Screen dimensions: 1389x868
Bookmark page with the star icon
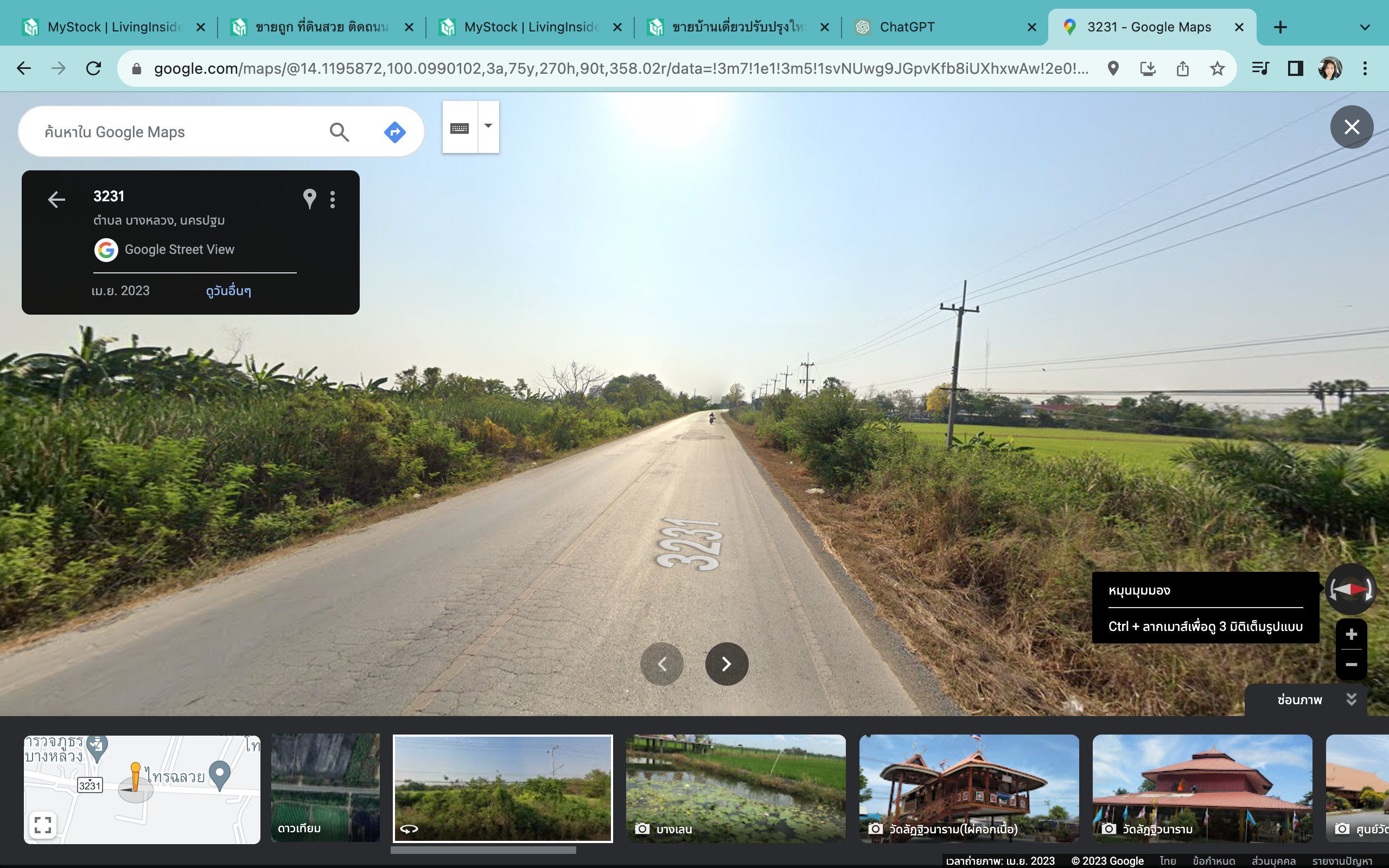[1217, 69]
